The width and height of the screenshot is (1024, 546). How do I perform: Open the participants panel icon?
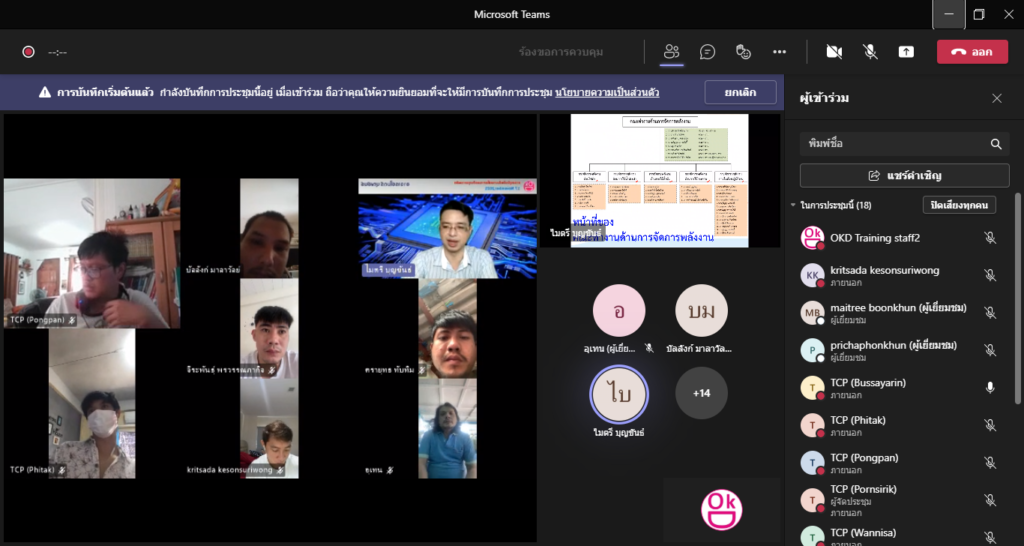pos(671,52)
